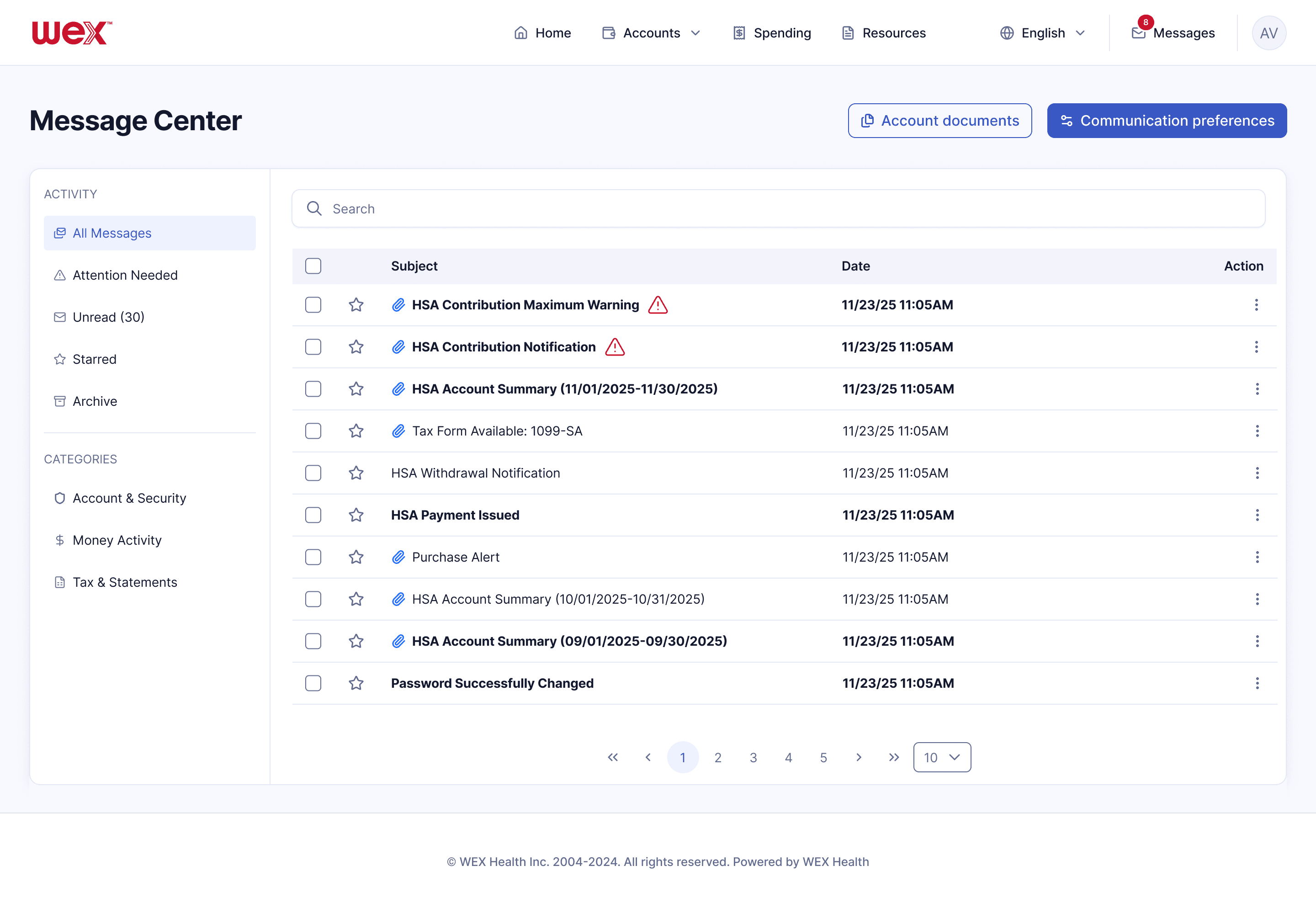Go to page 3 of messages
The height and width of the screenshot is (903, 1316).
click(753, 758)
